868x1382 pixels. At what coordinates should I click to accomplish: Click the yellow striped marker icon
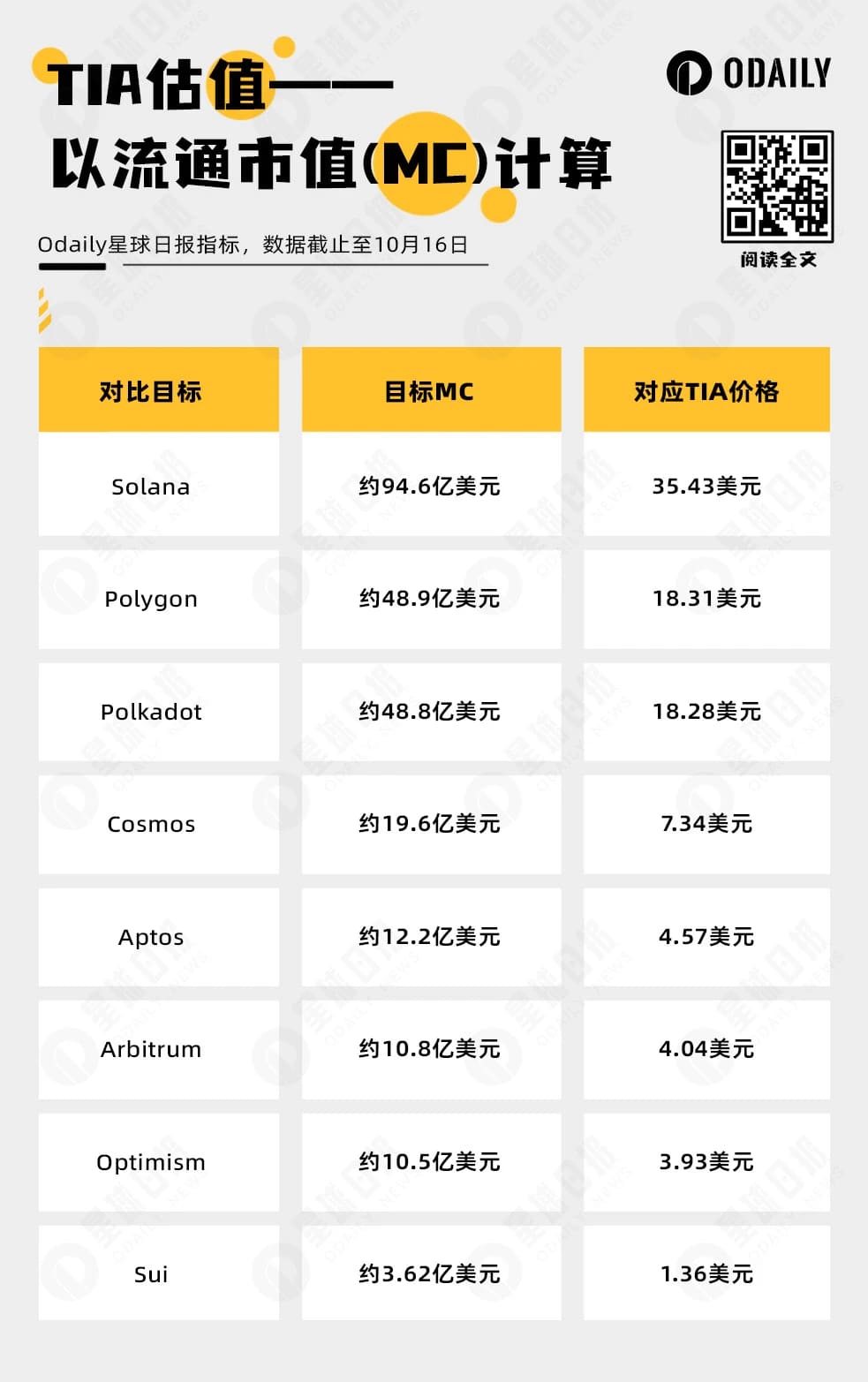coord(44,311)
